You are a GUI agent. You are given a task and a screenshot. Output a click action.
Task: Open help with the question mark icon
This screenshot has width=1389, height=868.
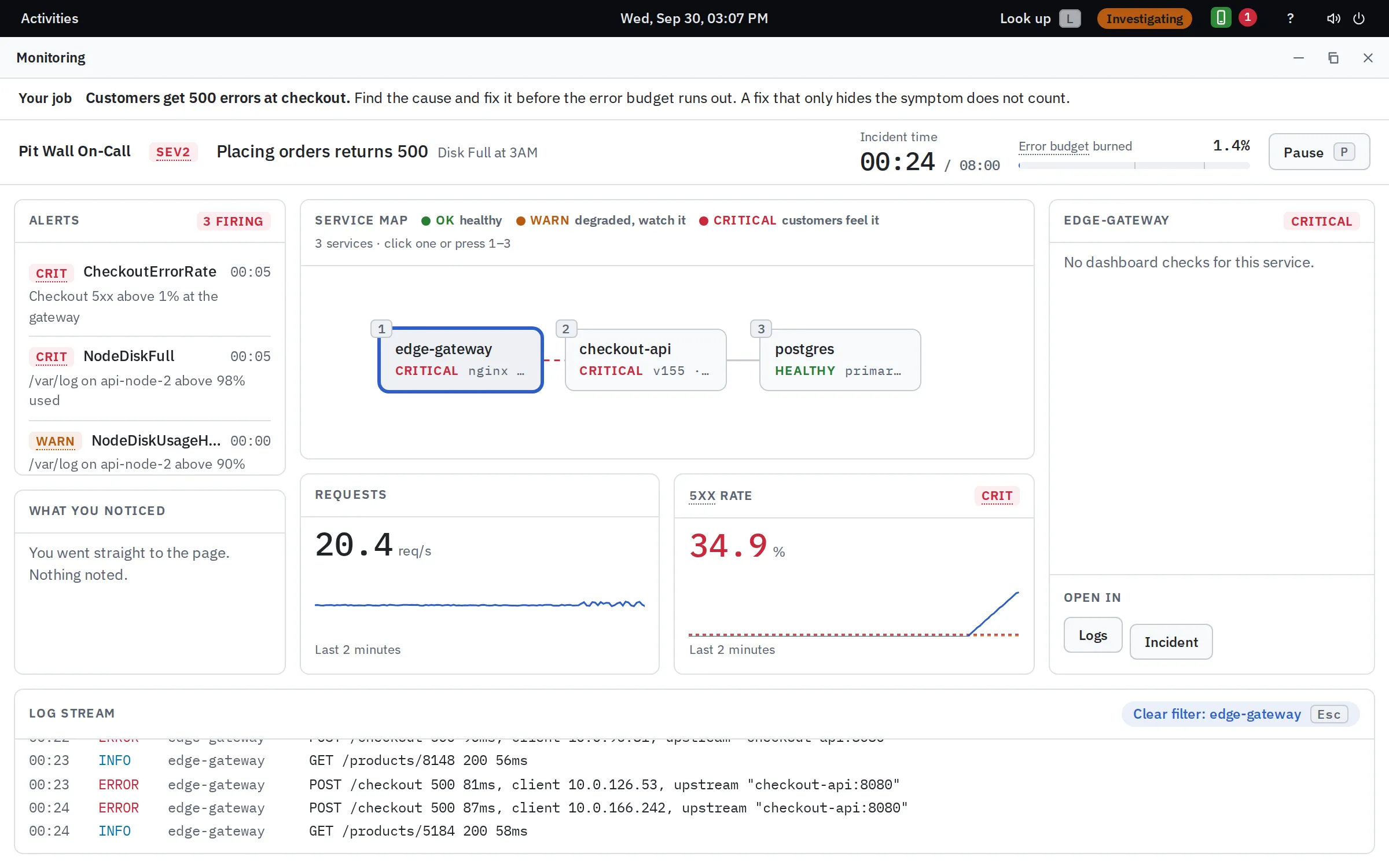1290,19
